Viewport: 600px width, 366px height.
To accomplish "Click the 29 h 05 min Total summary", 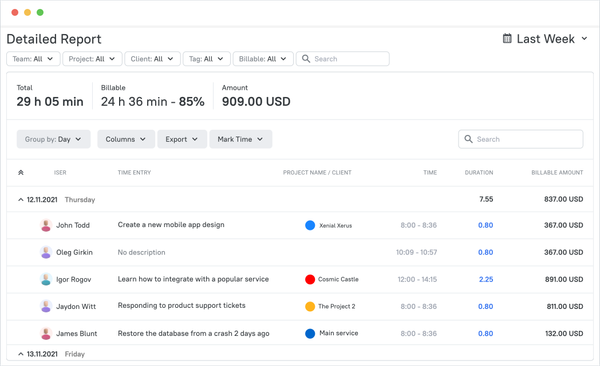I will (50, 101).
